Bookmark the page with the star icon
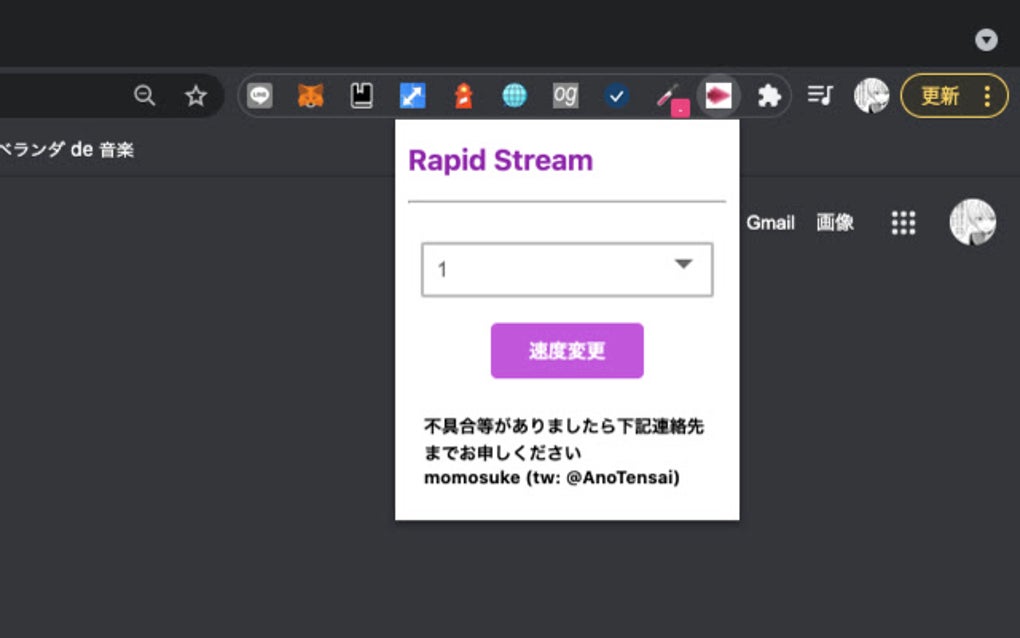Image resolution: width=1020 pixels, height=638 pixels. 196,96
